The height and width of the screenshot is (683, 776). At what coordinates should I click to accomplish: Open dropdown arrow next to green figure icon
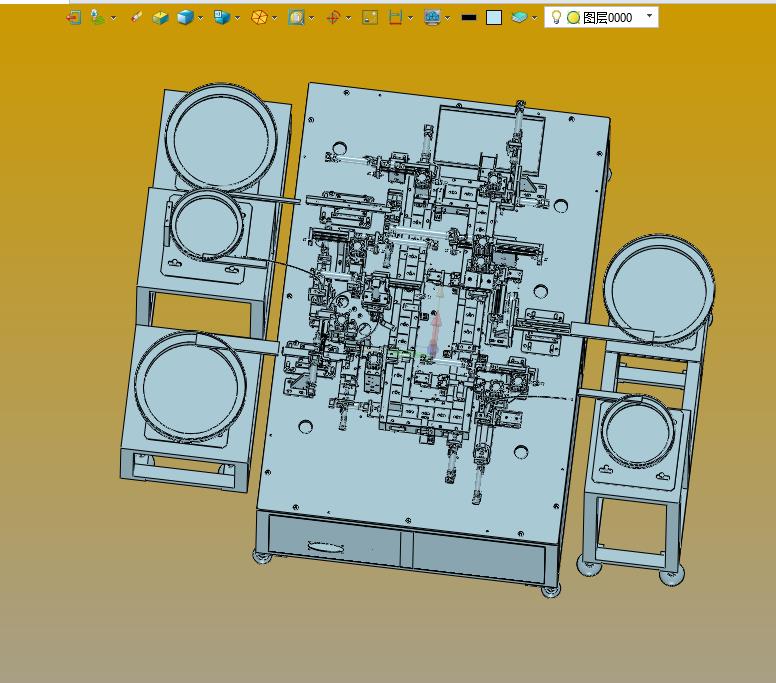(x=113, y=18)
